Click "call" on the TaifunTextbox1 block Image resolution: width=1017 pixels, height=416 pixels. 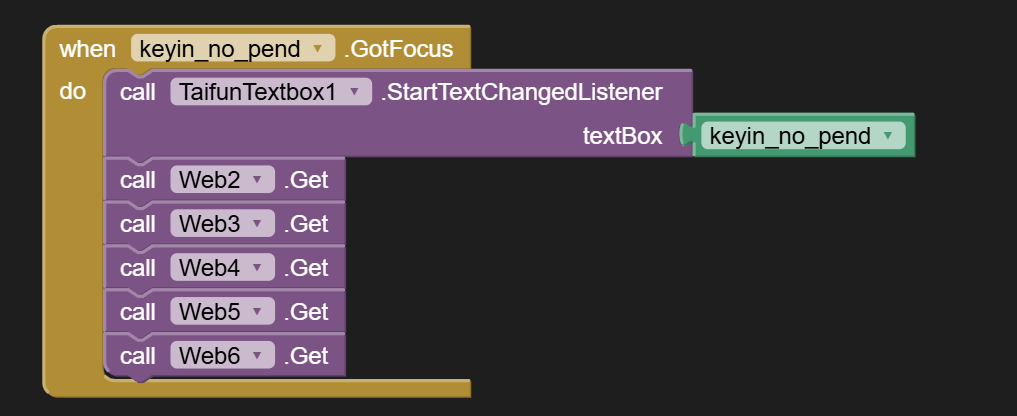[x=138, y=93]
